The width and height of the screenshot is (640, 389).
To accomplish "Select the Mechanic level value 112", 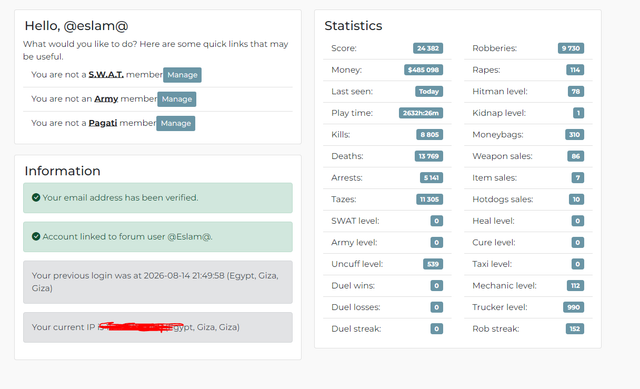I will click(576, 286).
